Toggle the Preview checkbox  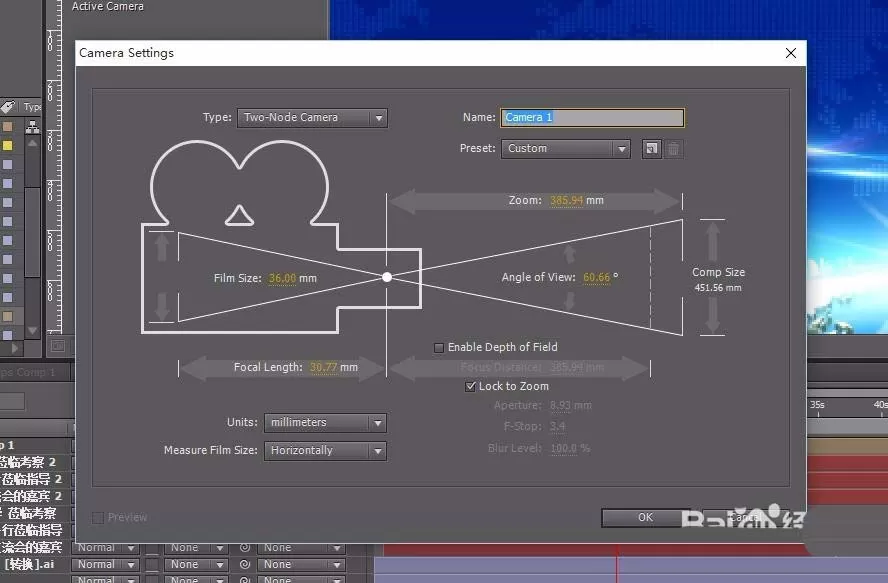[x=98, y=517]
